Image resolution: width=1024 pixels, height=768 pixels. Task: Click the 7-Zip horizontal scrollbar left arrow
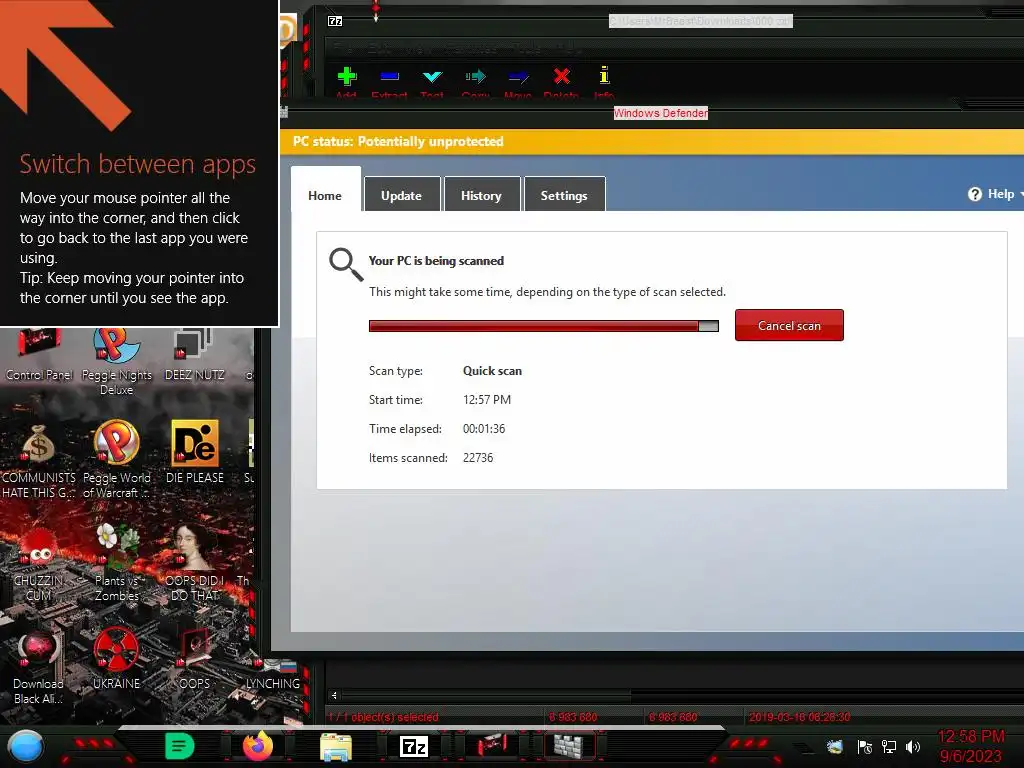click(x=334, y=696)
